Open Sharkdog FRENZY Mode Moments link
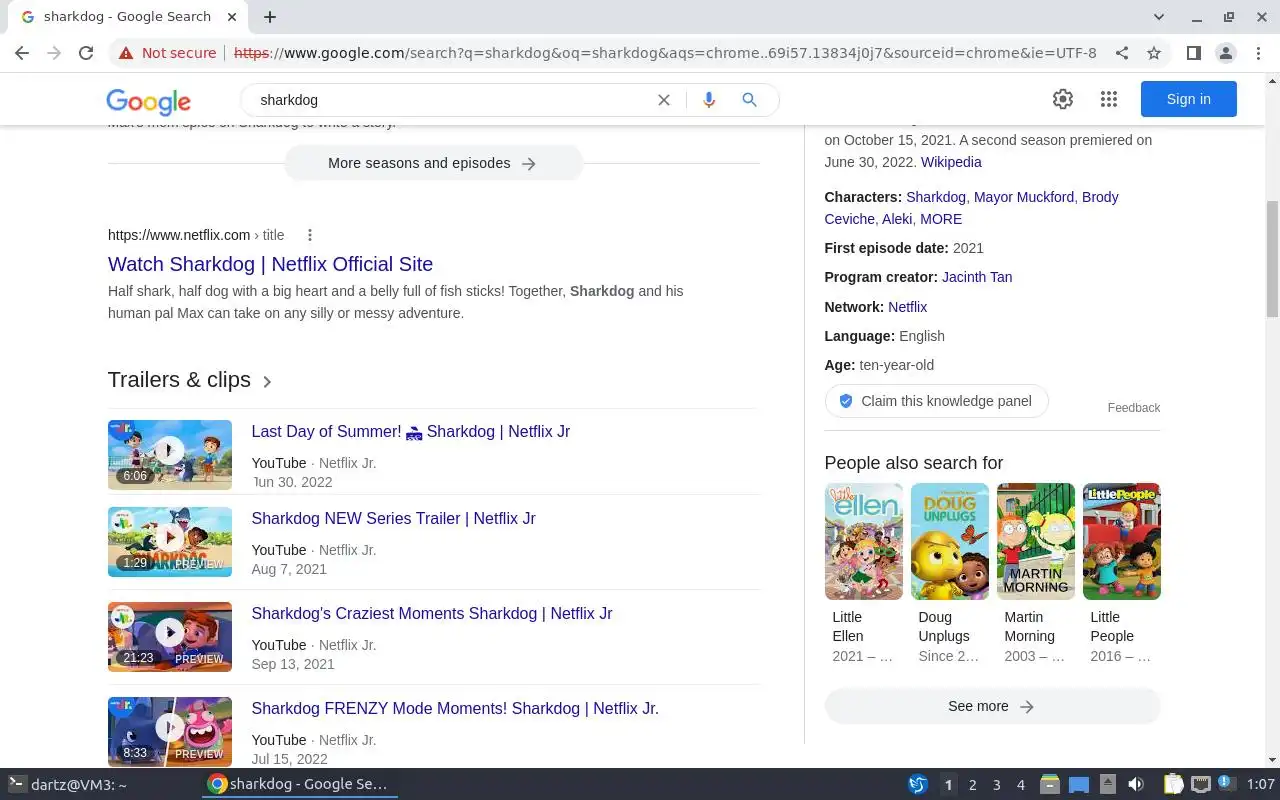1280x800 pixels. pyautogui.click(x=455, y=708)
